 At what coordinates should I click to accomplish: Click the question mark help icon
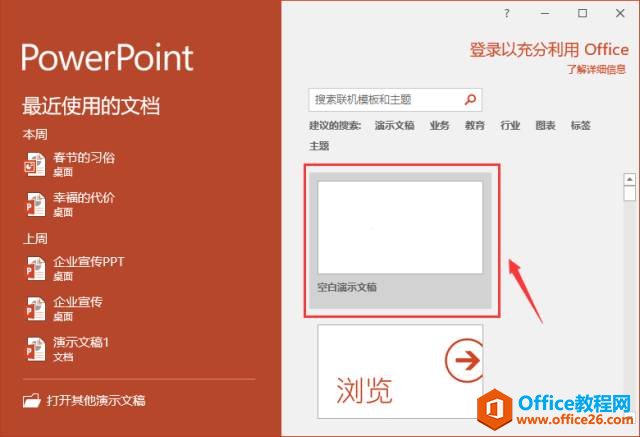pos(507,14)
